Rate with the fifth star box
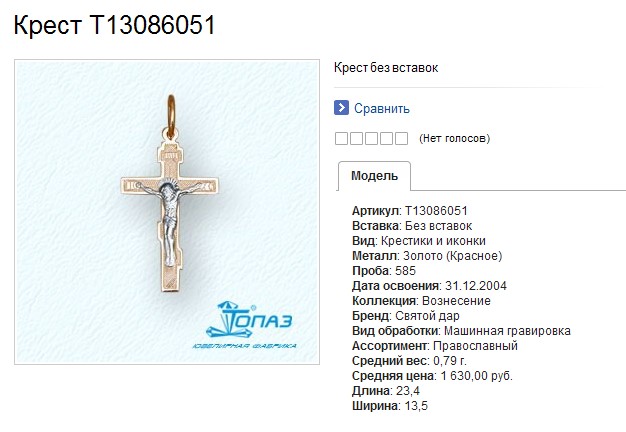Viewport: 626px width, 432px height. [x=402, y=139]
